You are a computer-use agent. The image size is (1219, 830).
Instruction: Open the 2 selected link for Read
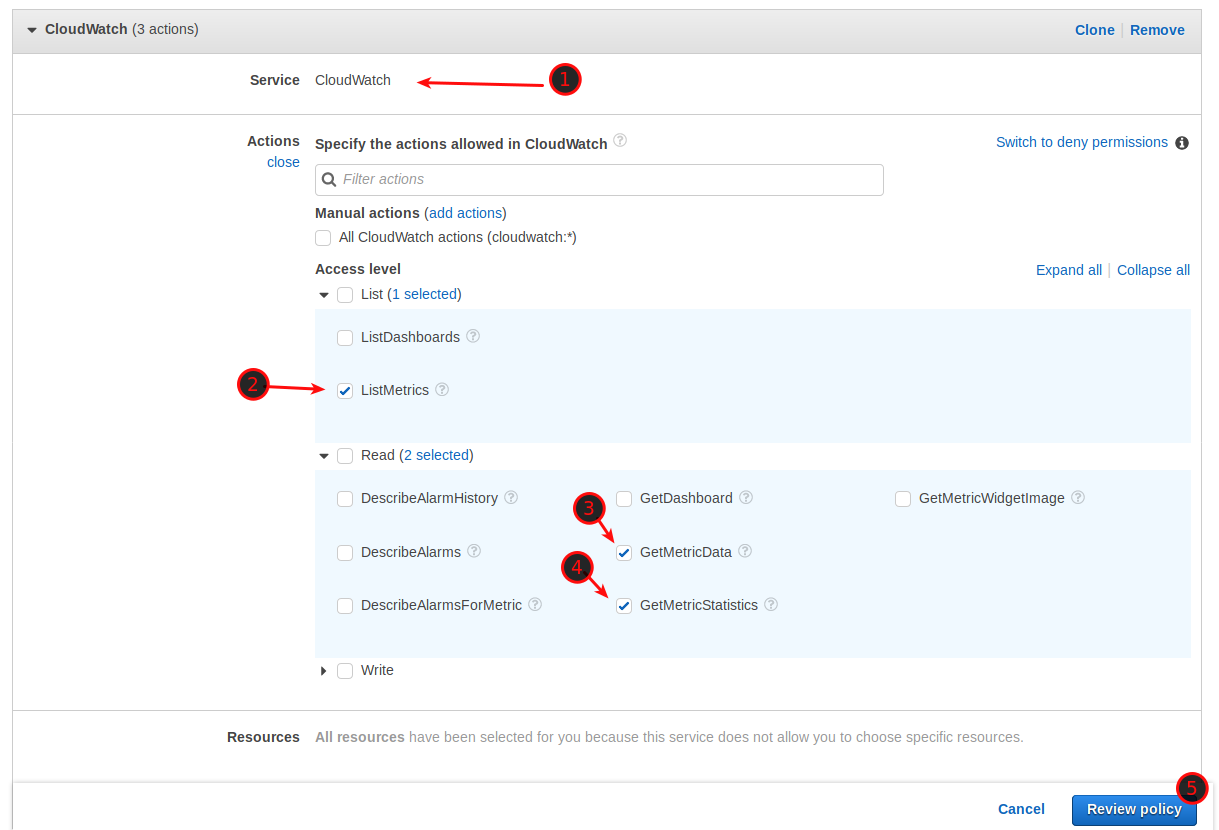(436, 455)
